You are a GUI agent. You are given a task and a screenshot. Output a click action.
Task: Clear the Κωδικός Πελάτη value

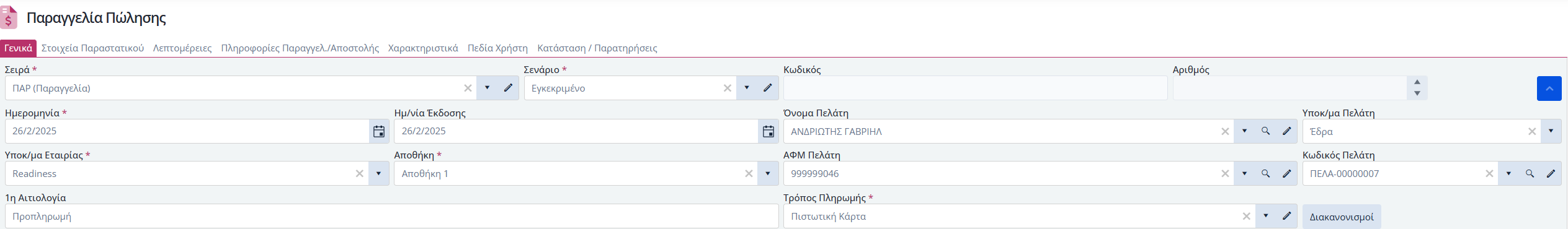coord(1489,173)
